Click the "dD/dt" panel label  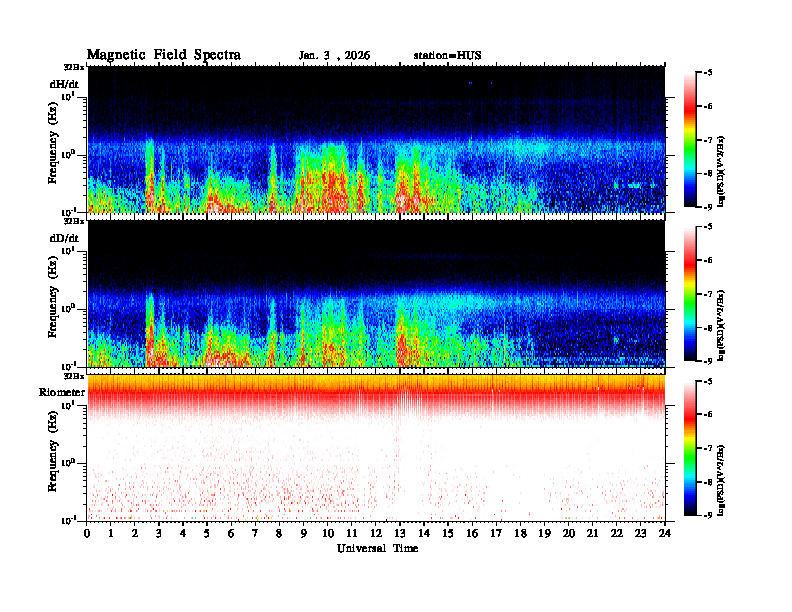[x=64, y=238]
